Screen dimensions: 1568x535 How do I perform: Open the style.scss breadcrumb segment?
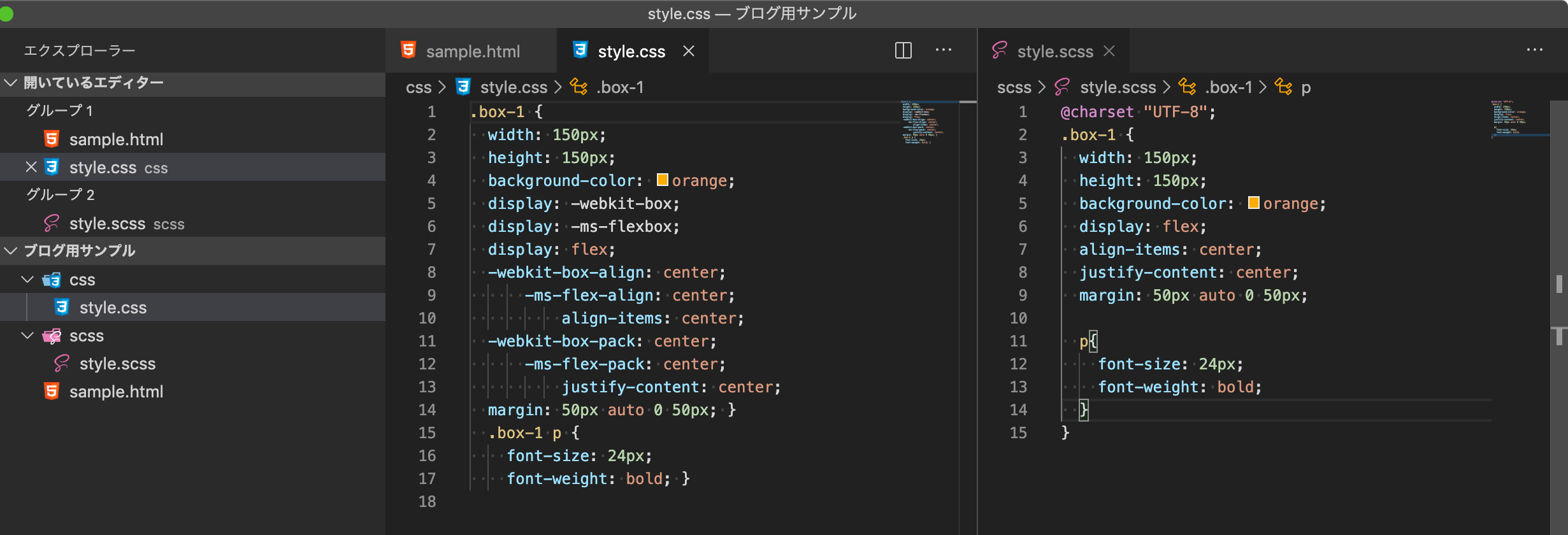click(1118, 87)
